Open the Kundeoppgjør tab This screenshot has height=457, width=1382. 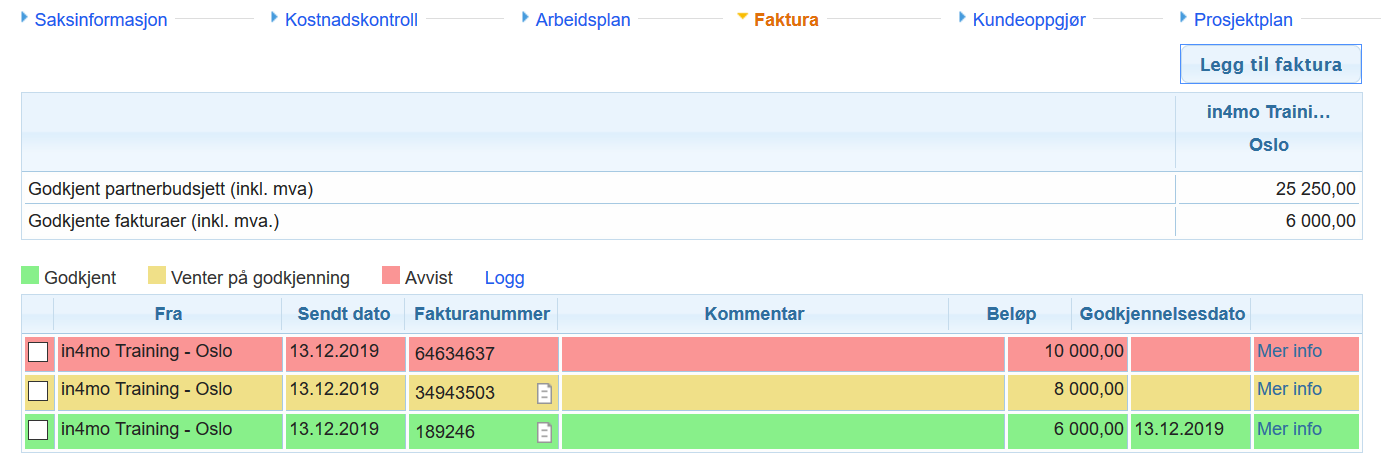(x=1029, y=20)
